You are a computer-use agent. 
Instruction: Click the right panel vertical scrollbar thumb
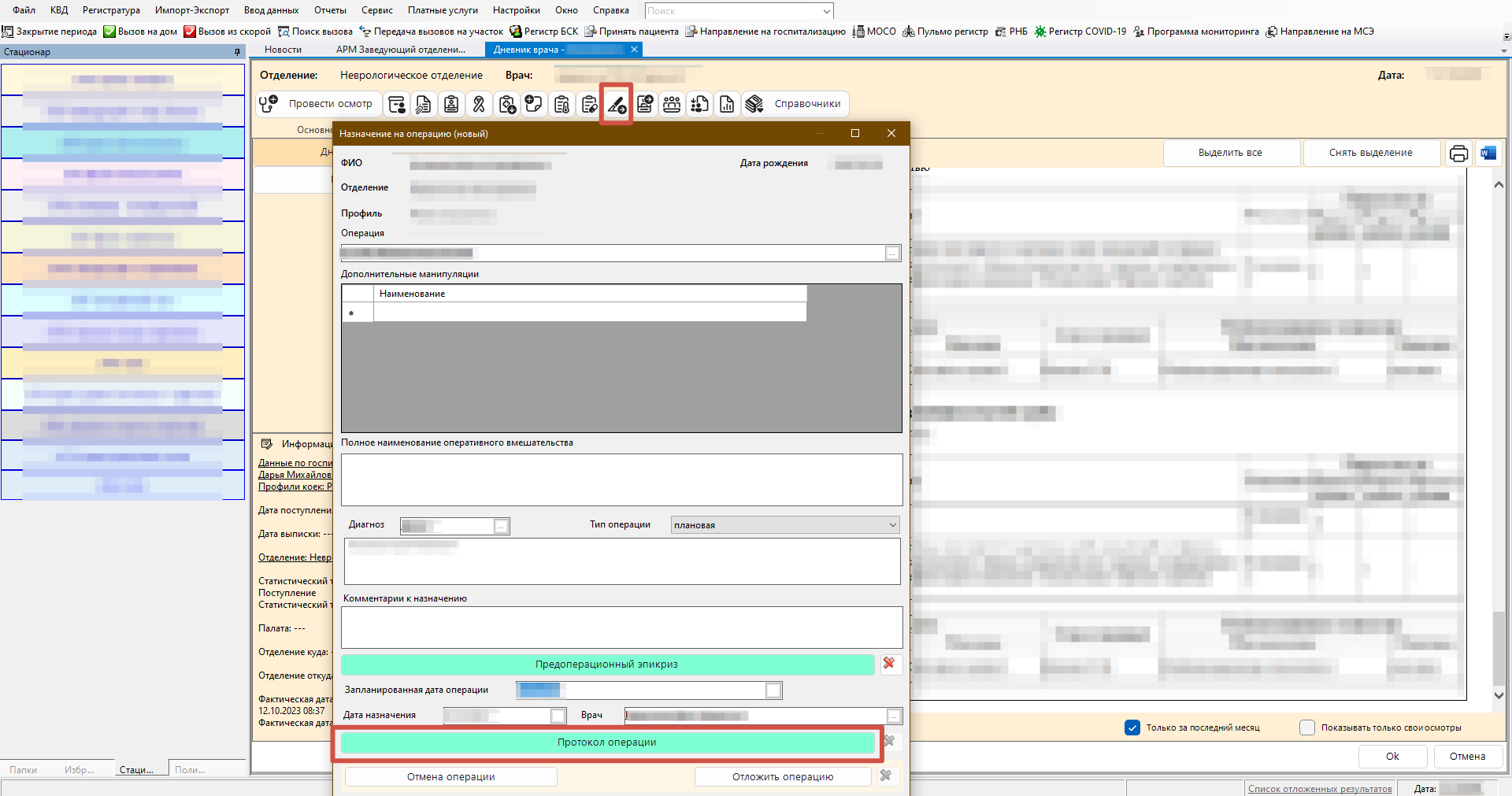(x=1499, y=650)
